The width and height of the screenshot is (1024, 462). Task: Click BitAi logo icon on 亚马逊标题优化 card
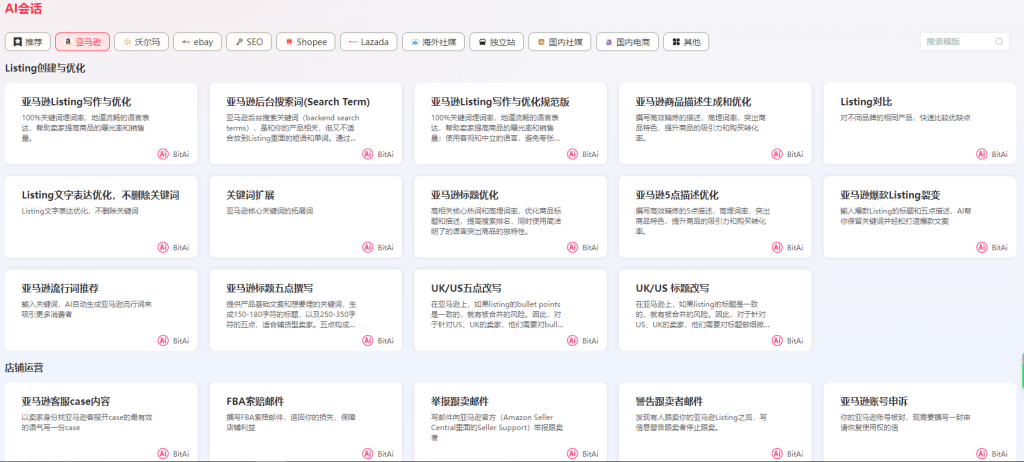[571, 247]
